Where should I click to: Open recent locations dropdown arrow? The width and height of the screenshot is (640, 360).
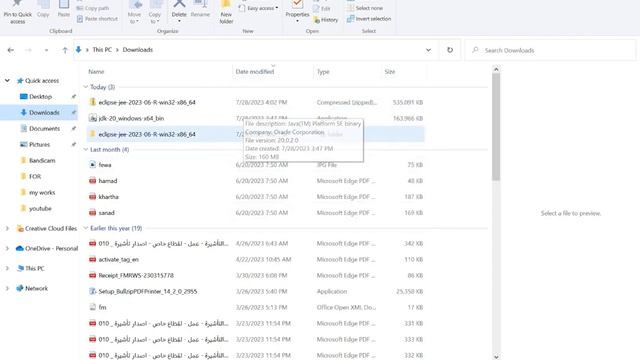click(47, 50)
